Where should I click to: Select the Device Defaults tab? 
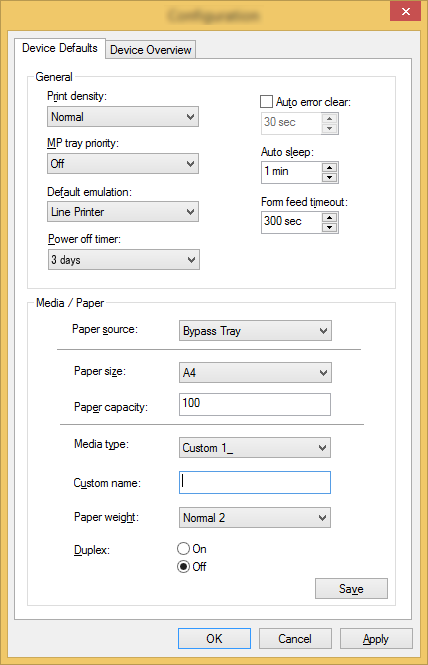click(x=60, y=48)
